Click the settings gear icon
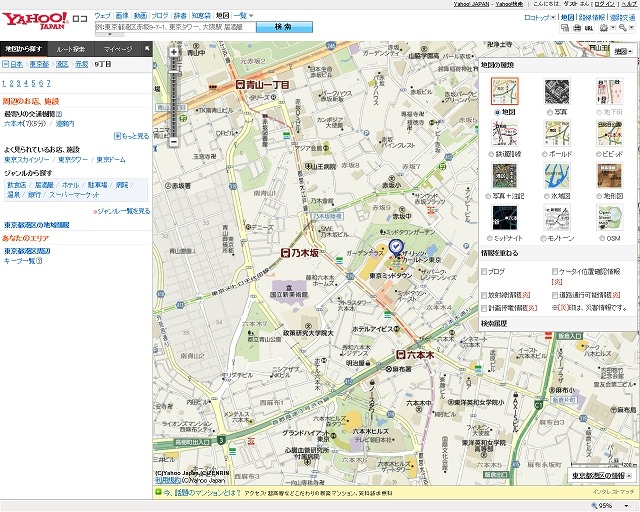 coord(604,28)
